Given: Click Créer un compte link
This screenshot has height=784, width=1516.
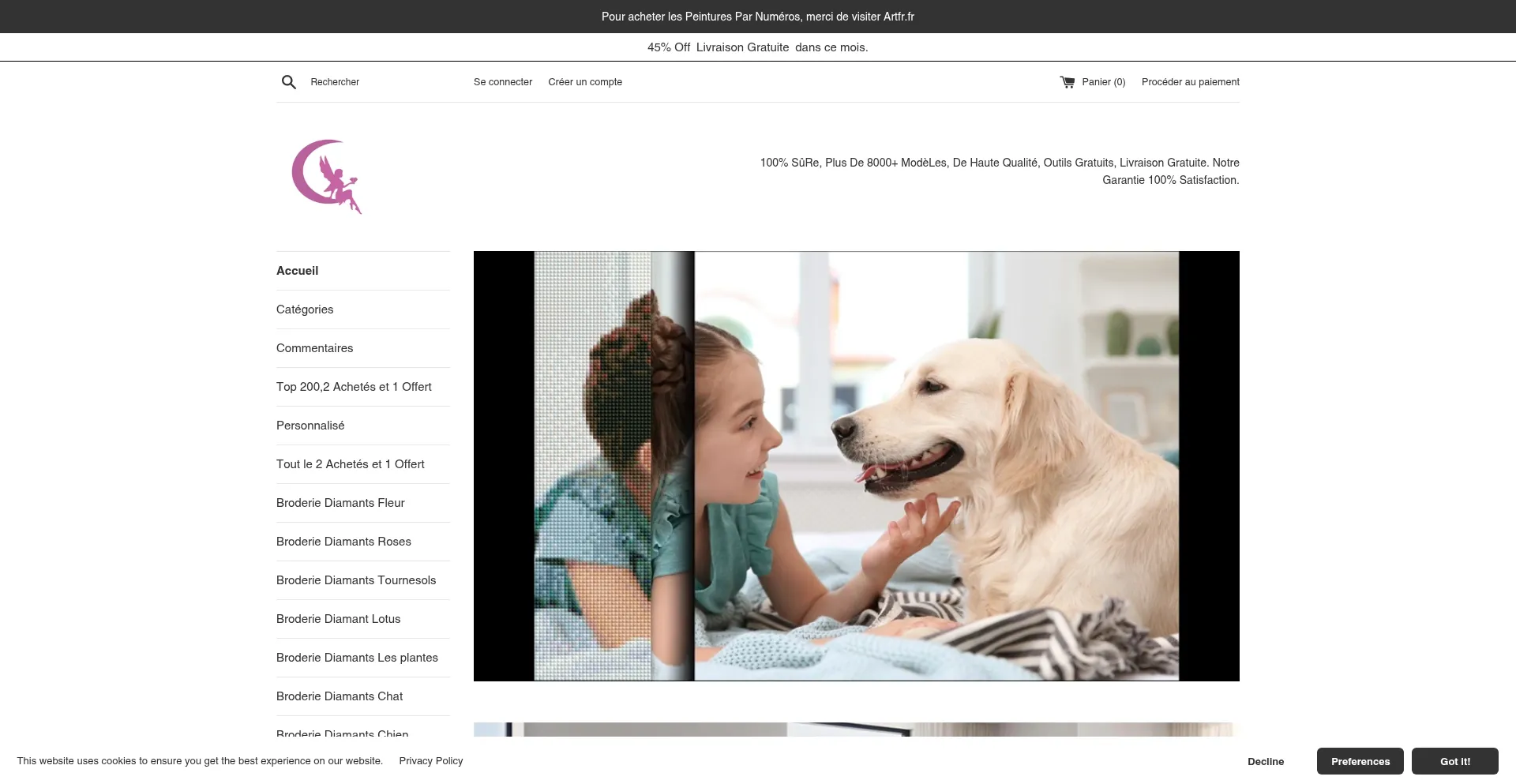Looking at the screenshot, I should point(584,82).
